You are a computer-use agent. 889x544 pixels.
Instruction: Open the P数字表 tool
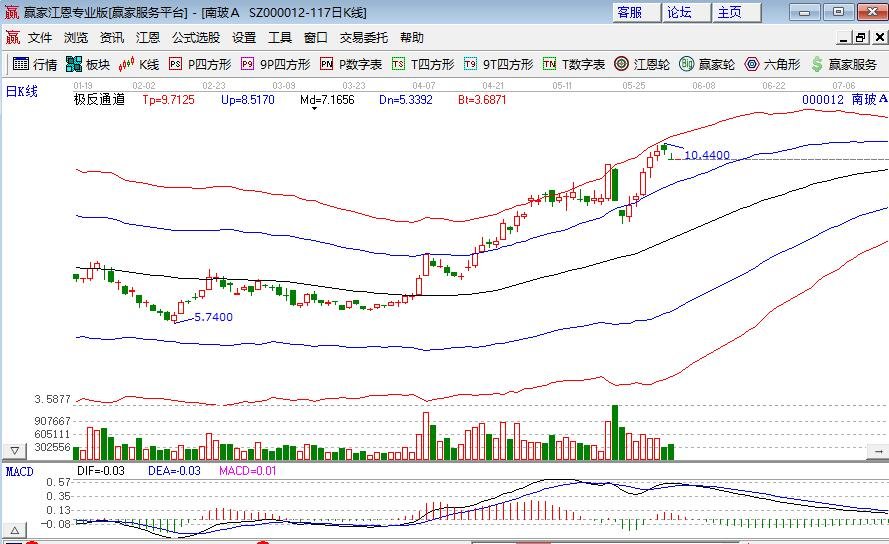pos(351,64)
